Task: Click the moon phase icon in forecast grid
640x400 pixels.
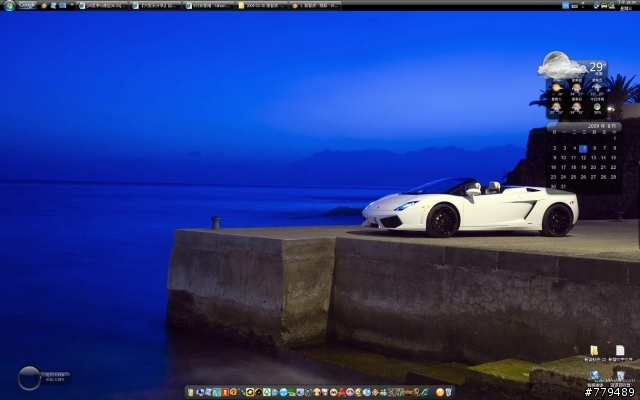Action: point(597,106)
